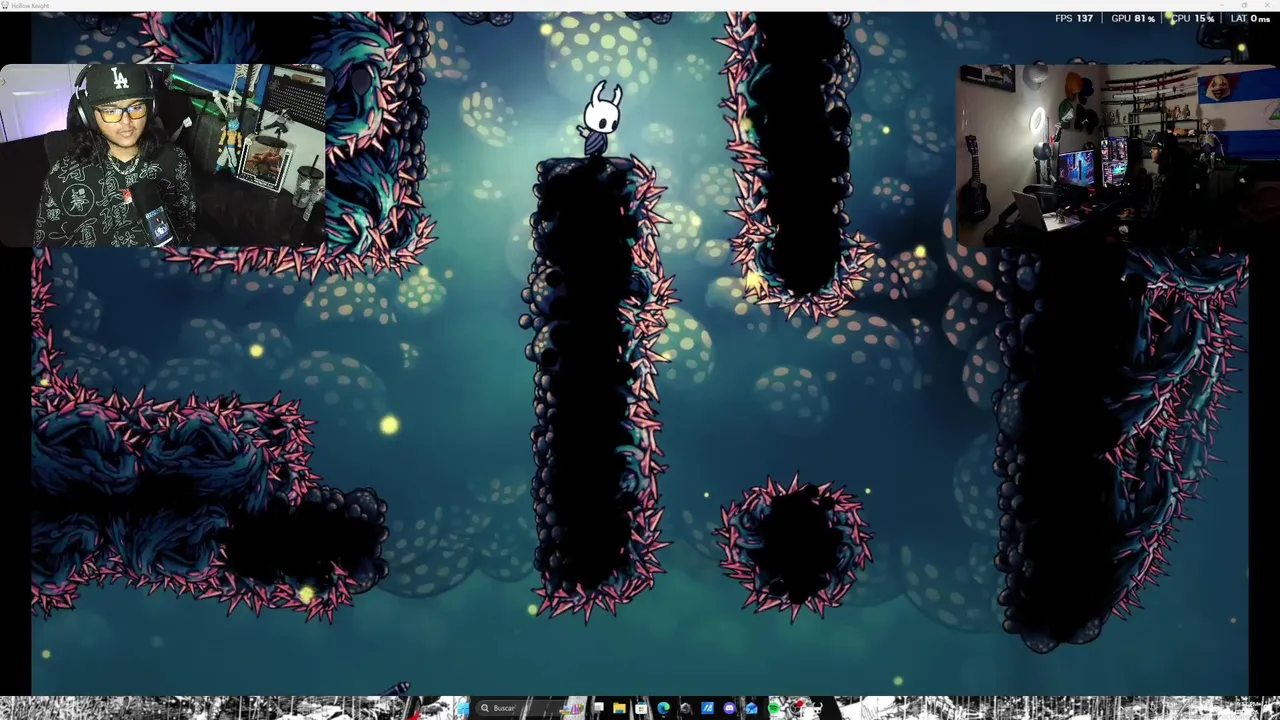Select the Hollow Knight taskbar icon
Image resolution: width=1280 pixels, height=720 pixels.
coord(817,708)
